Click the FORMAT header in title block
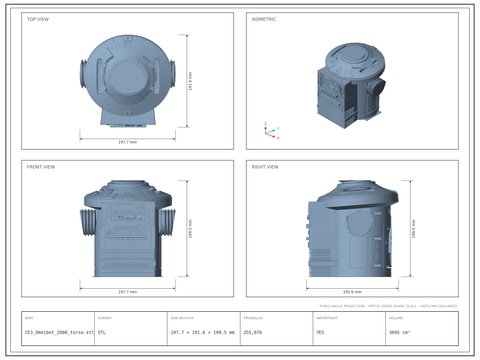This screenshot has width=480, height=360. (105, 318)
